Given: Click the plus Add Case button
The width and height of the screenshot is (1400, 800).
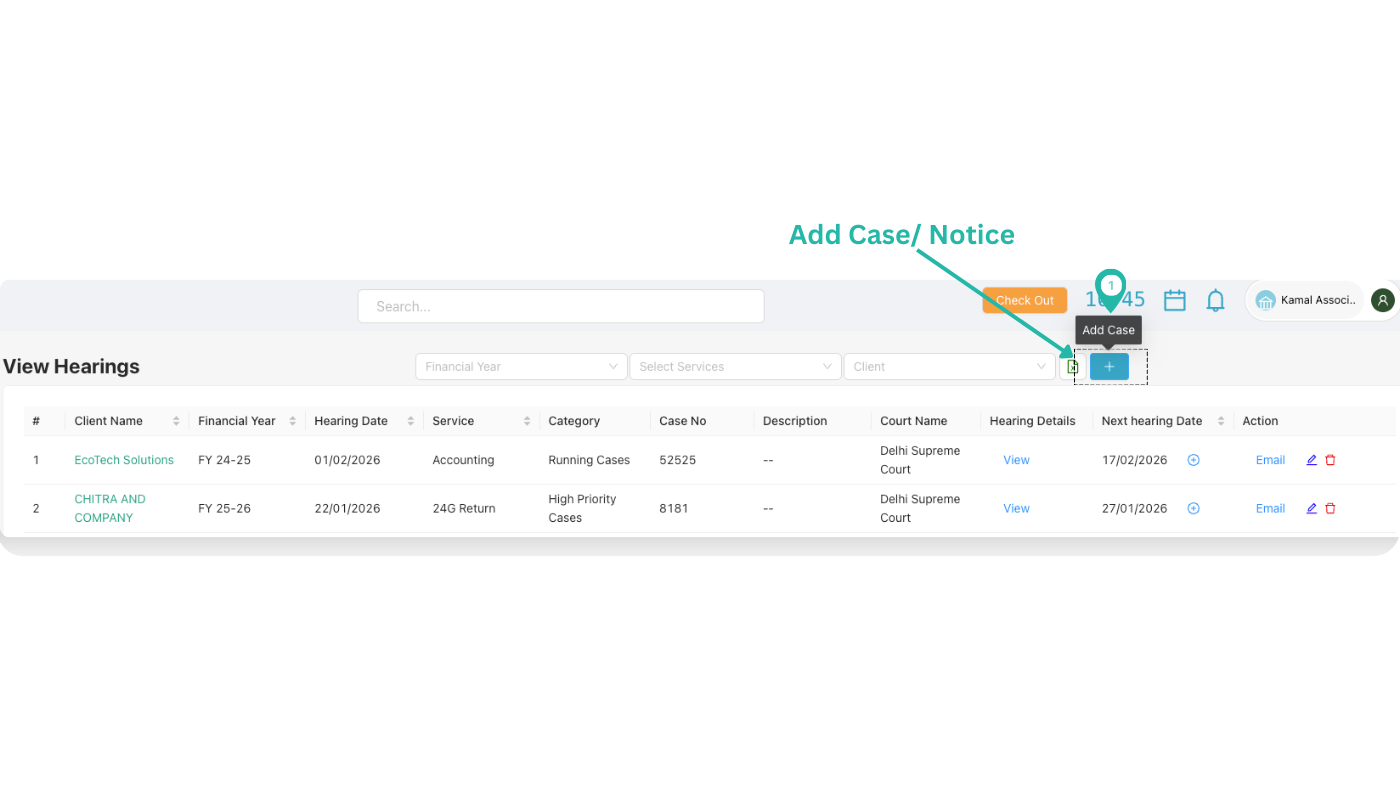Looking at the screenshot, I should pyautogui.click(x=1109, y=367).
